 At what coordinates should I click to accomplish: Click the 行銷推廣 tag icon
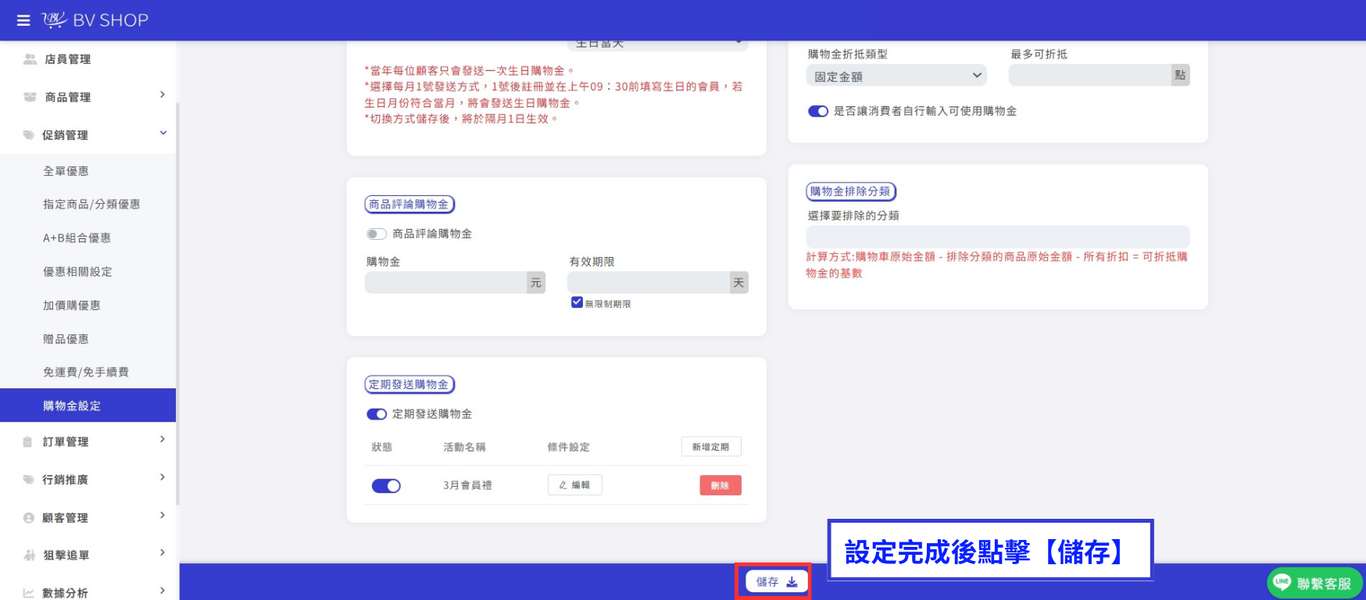[x=28, y=480]
